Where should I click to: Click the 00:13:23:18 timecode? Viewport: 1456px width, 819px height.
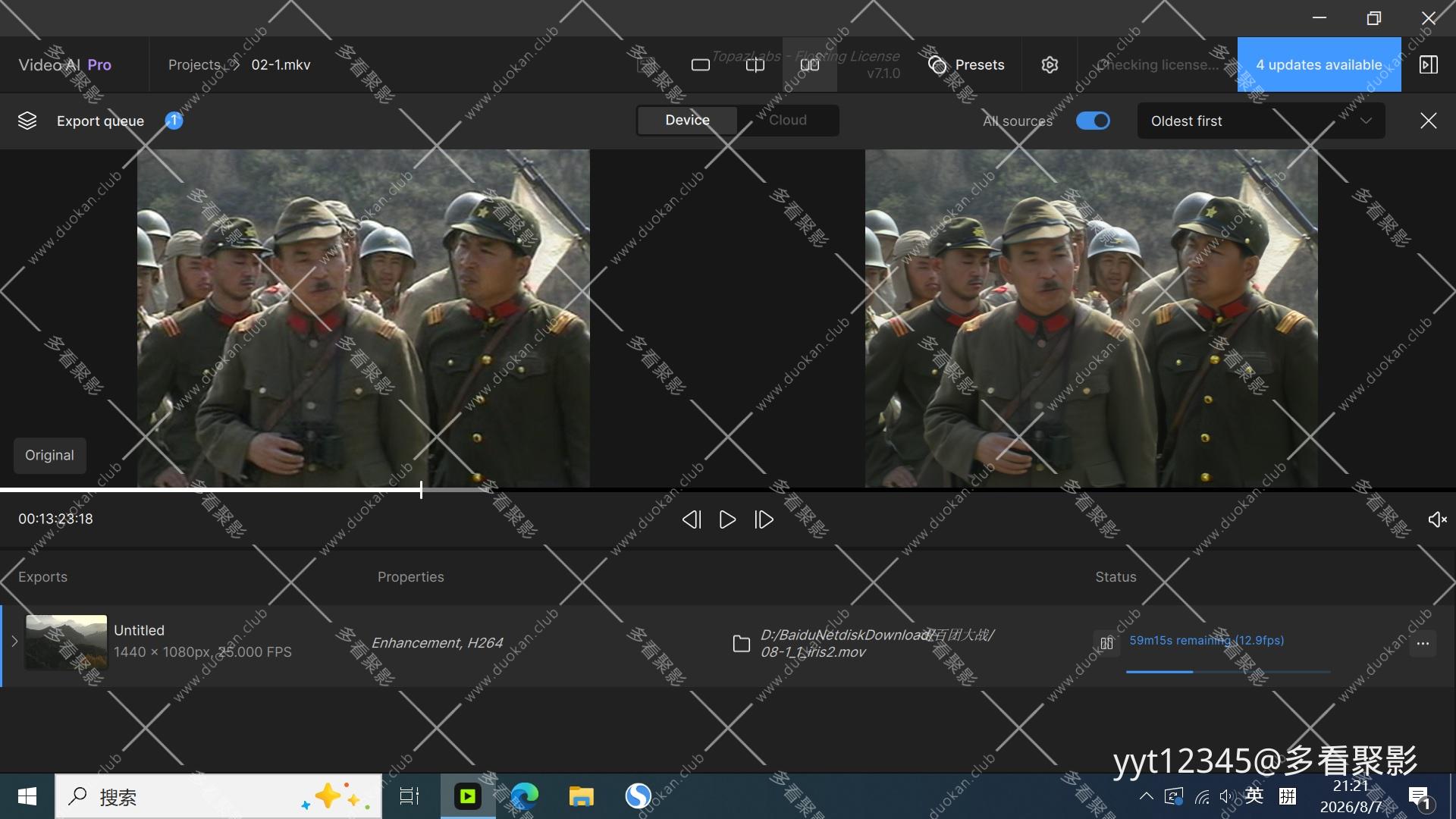56,519
